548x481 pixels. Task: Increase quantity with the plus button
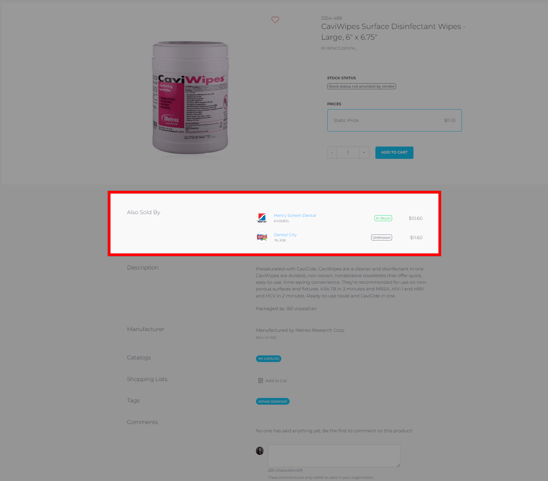pyautogui.click(x=364, y=152)
